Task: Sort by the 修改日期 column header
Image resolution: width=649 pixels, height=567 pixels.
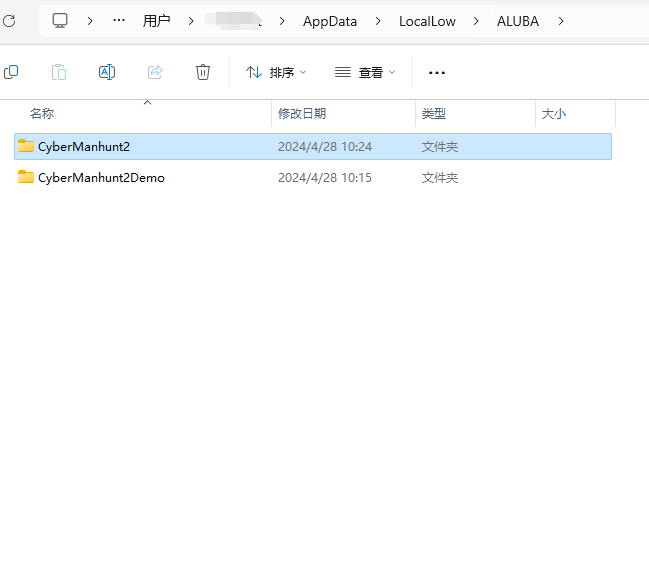Action: pyautogui.click(x=302, y=113)
